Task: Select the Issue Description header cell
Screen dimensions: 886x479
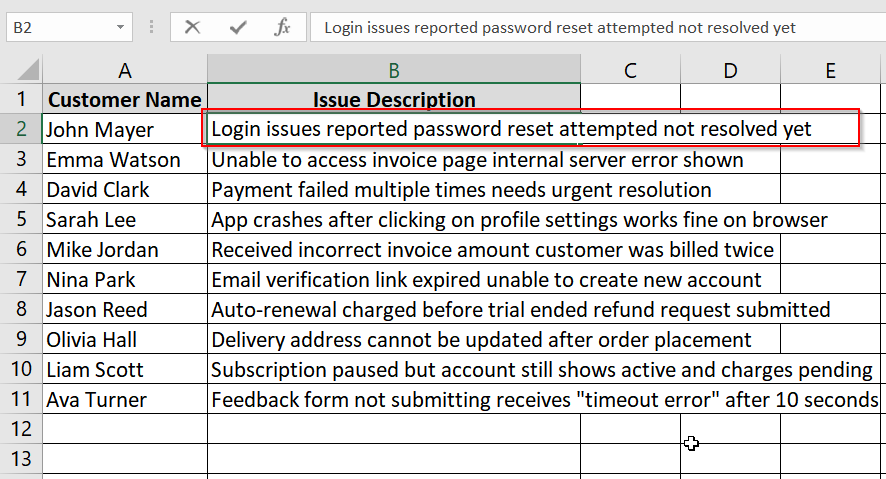Action: (x=394, y=99)
